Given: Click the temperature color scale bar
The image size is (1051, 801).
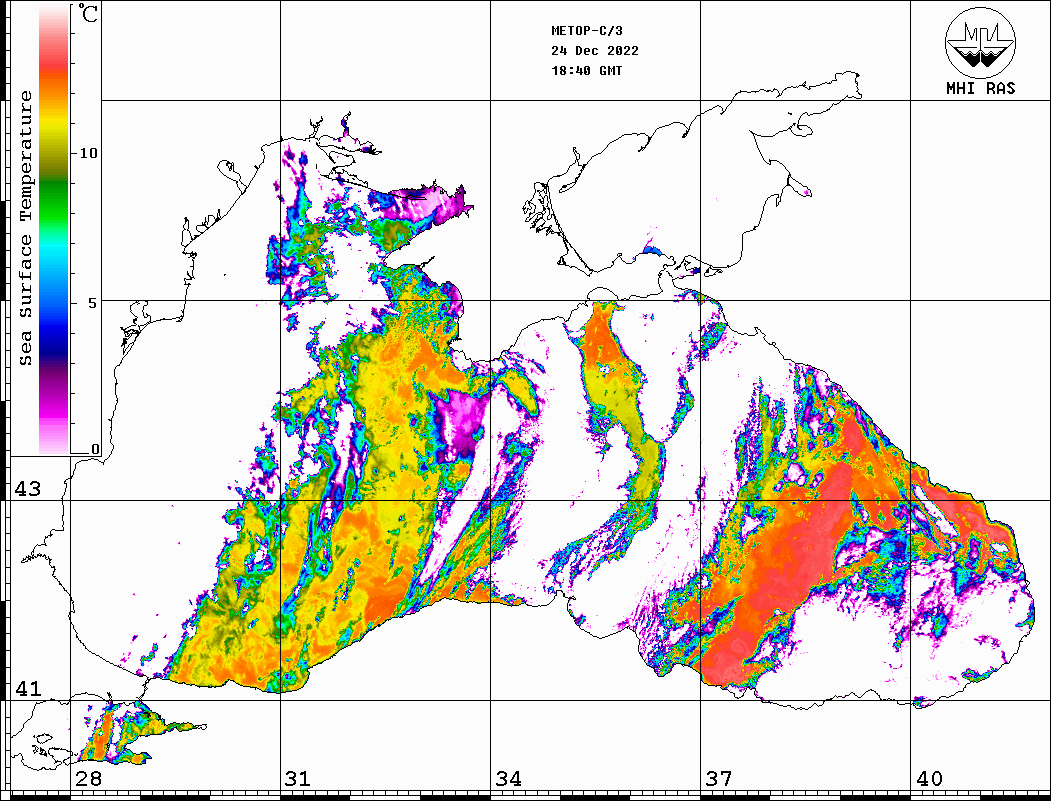Looking at the screenshot, I should coord(54,229).
